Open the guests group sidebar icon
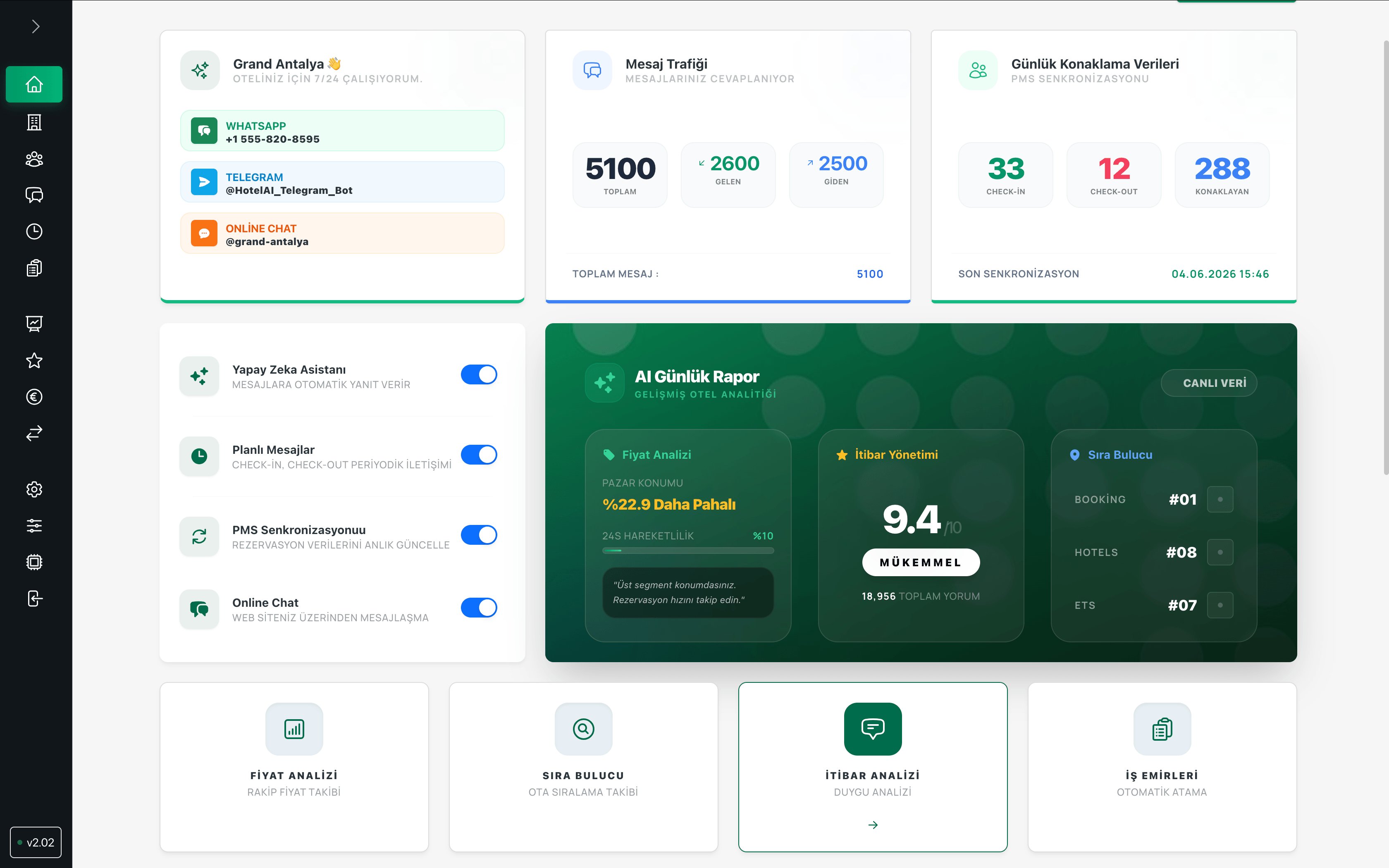The height and width of the screenshot is (868, 1389). 34,159
